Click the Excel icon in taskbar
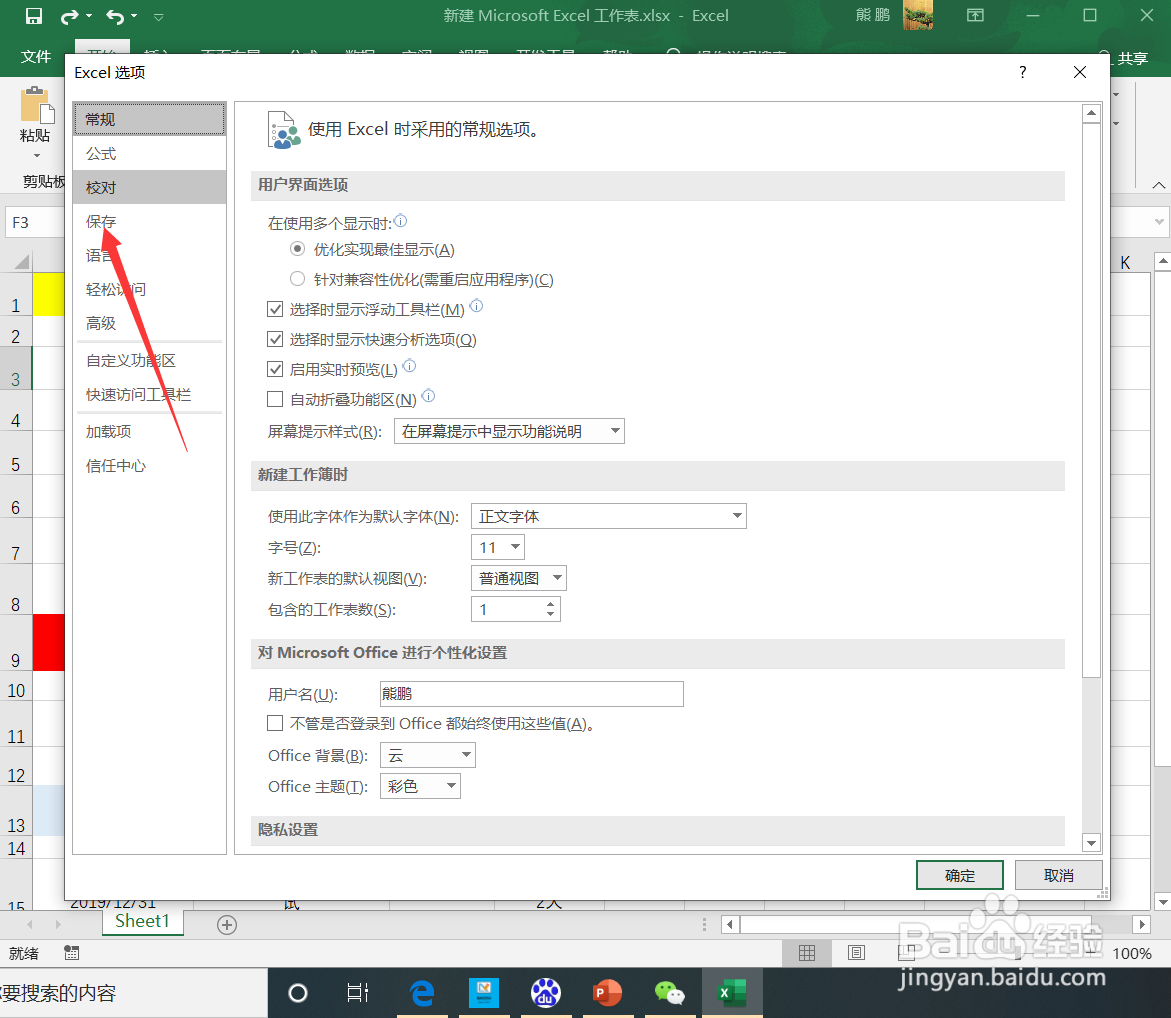 (x=732, y=993)
